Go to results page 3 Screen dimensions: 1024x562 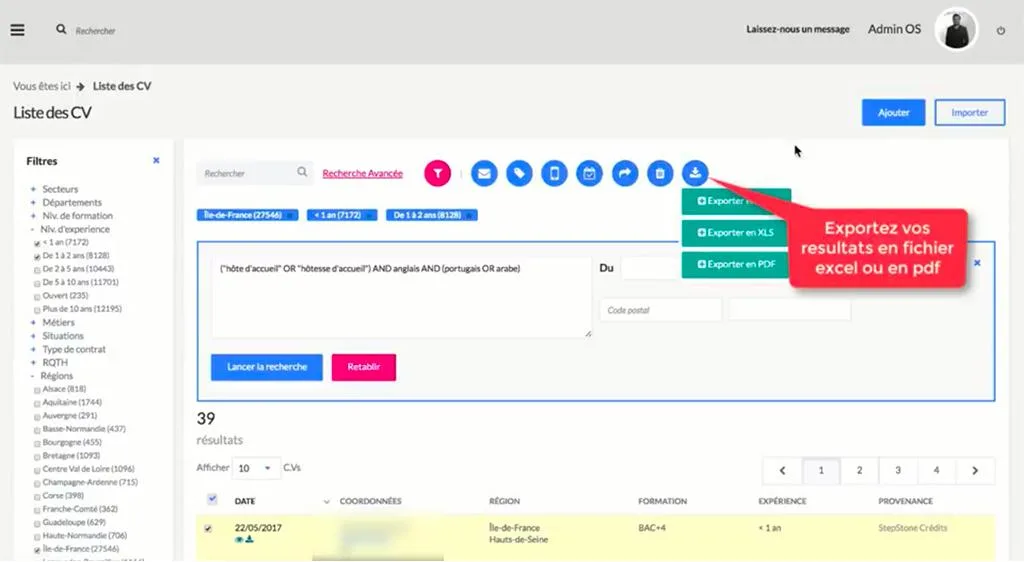898,471
